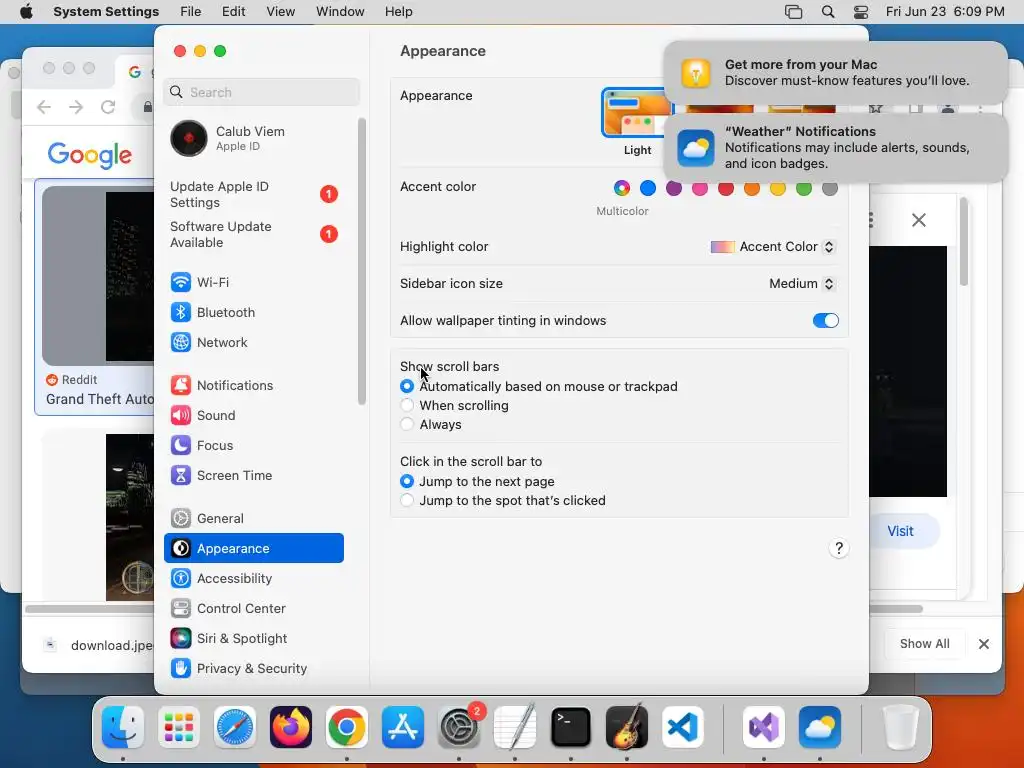Select When scrolling scroll bar option
The width and height of the screenshot is (1024, 768).
407,406
